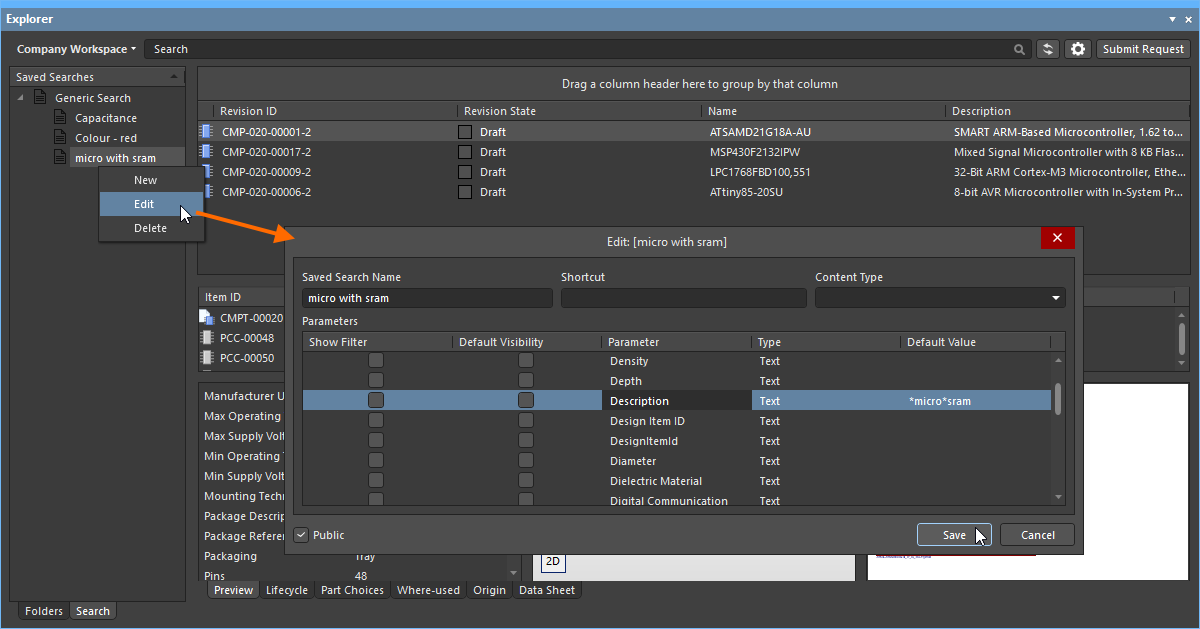Open the Company Workspace dropdown
This screenshot has width=1200, height=629.
76,49
